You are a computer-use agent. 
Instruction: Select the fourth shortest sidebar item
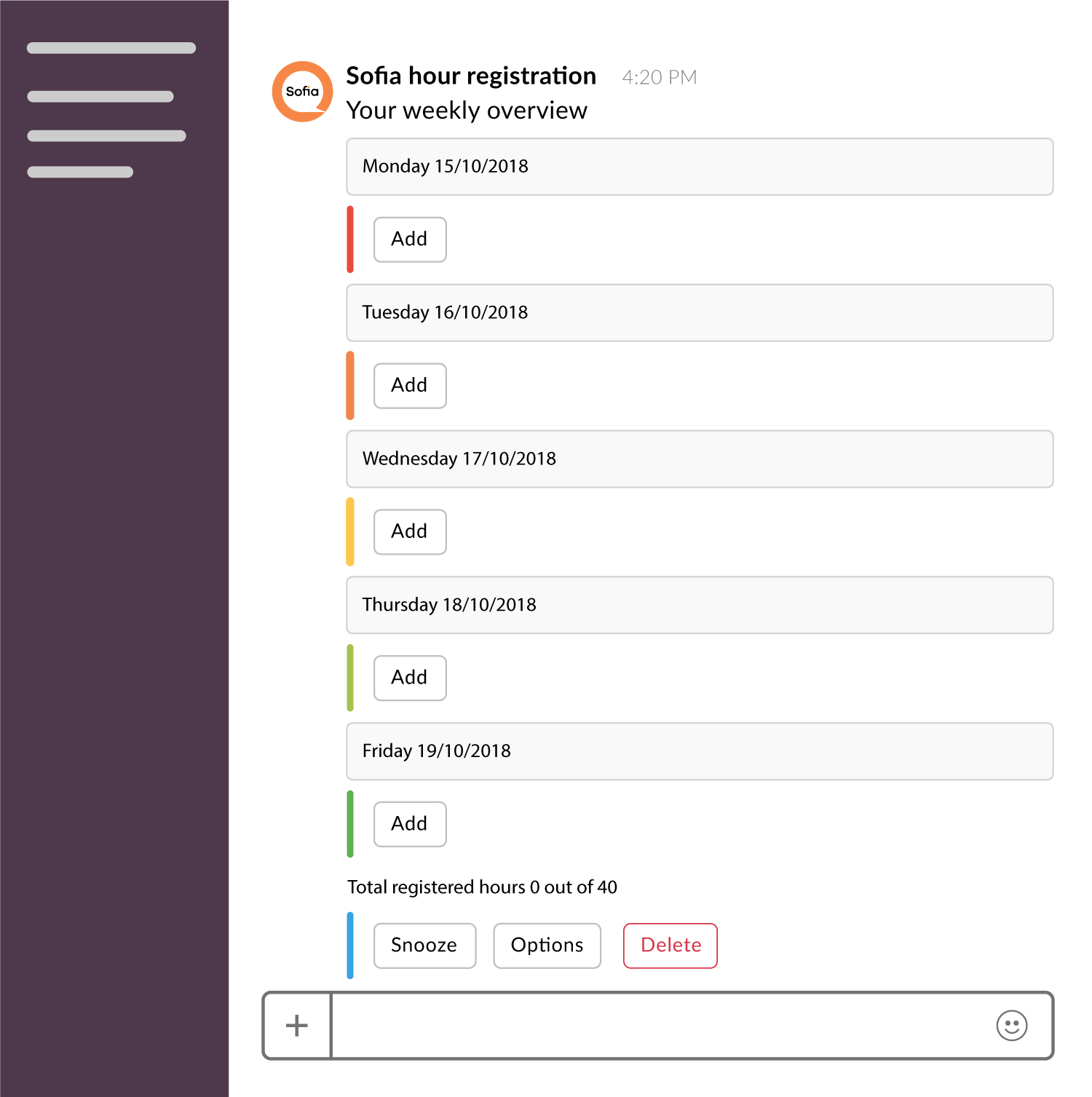pos(80,172)
